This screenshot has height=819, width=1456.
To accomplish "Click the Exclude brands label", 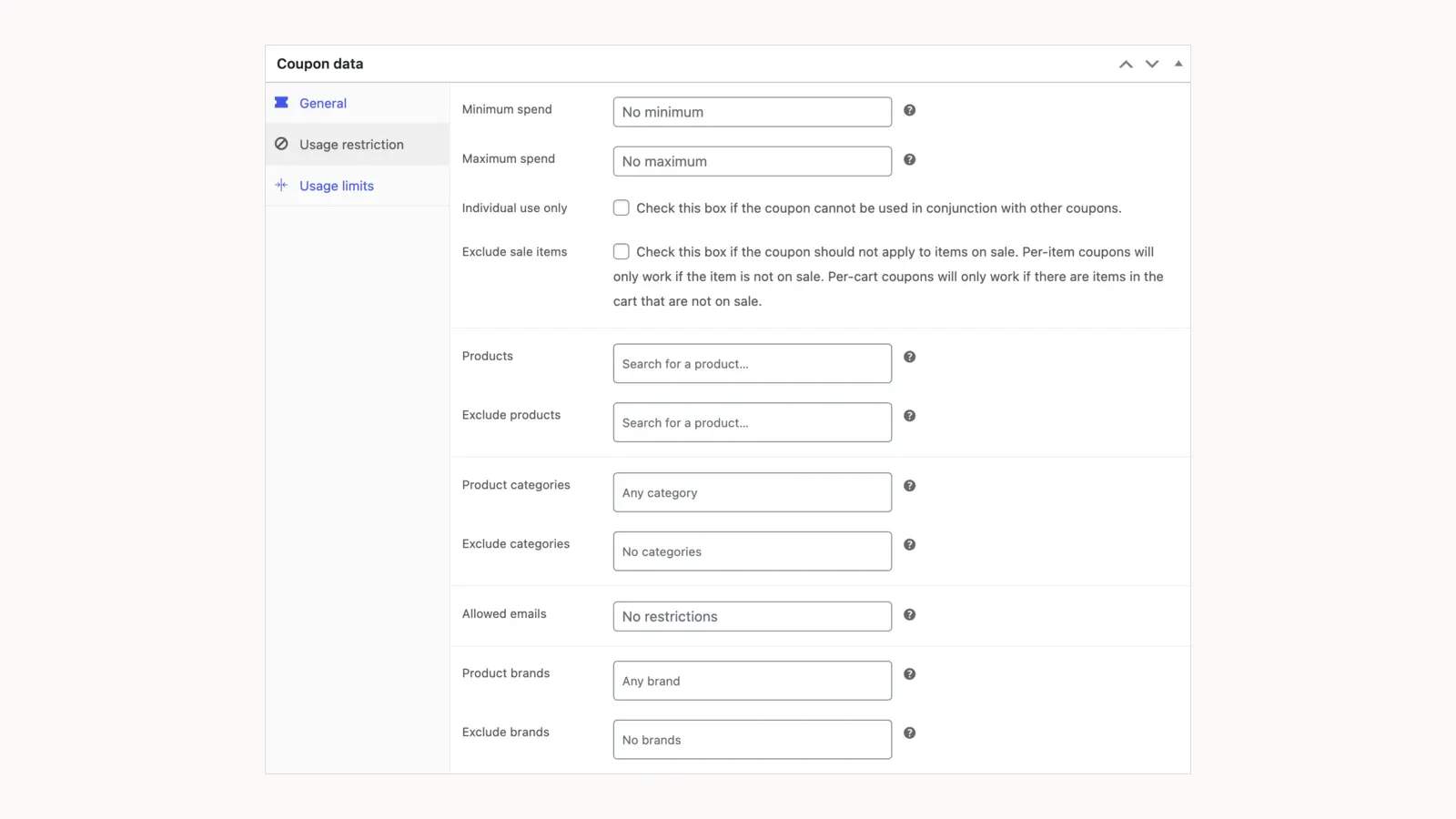I will point(506,733).
